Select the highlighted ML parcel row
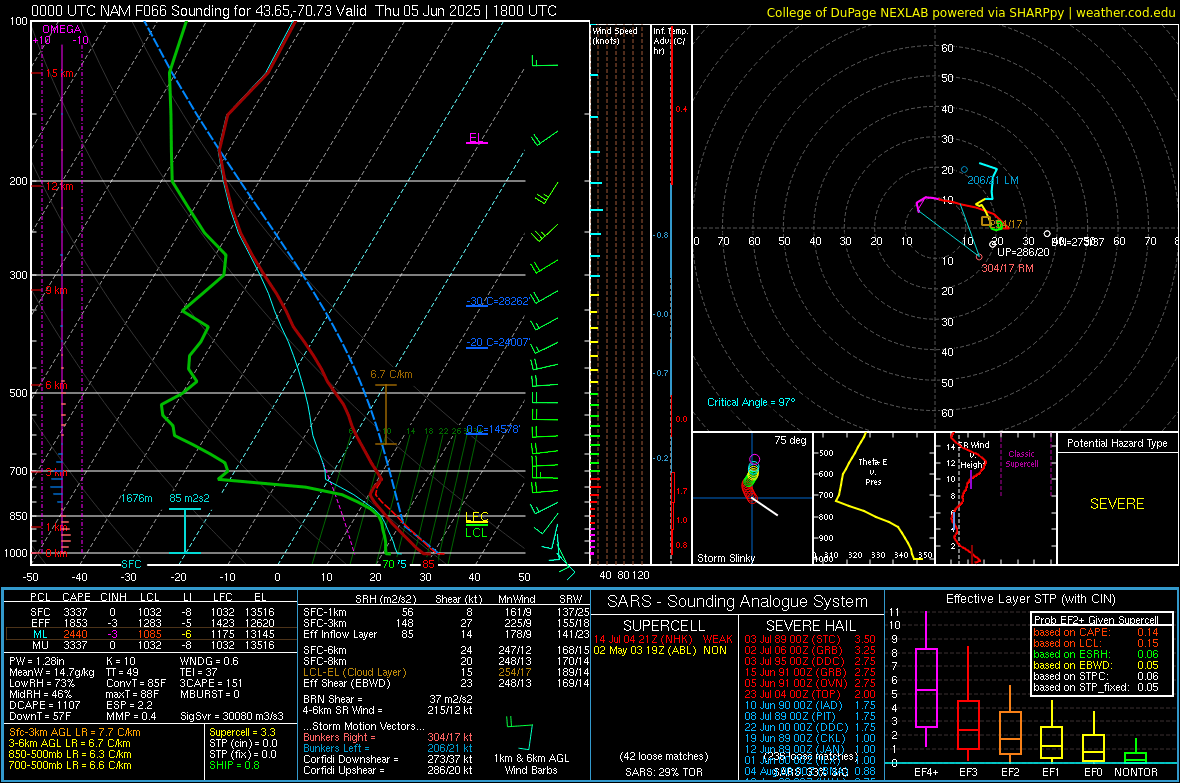Image resolution: width=1180 pixels, height=783 pixels. [152, 634]
